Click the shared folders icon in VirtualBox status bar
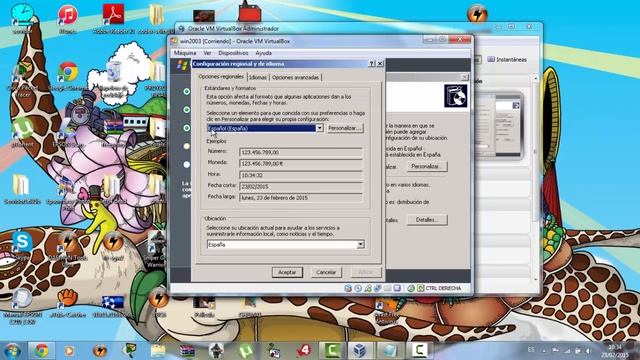The image size is (640, 360). click(387, 289)
